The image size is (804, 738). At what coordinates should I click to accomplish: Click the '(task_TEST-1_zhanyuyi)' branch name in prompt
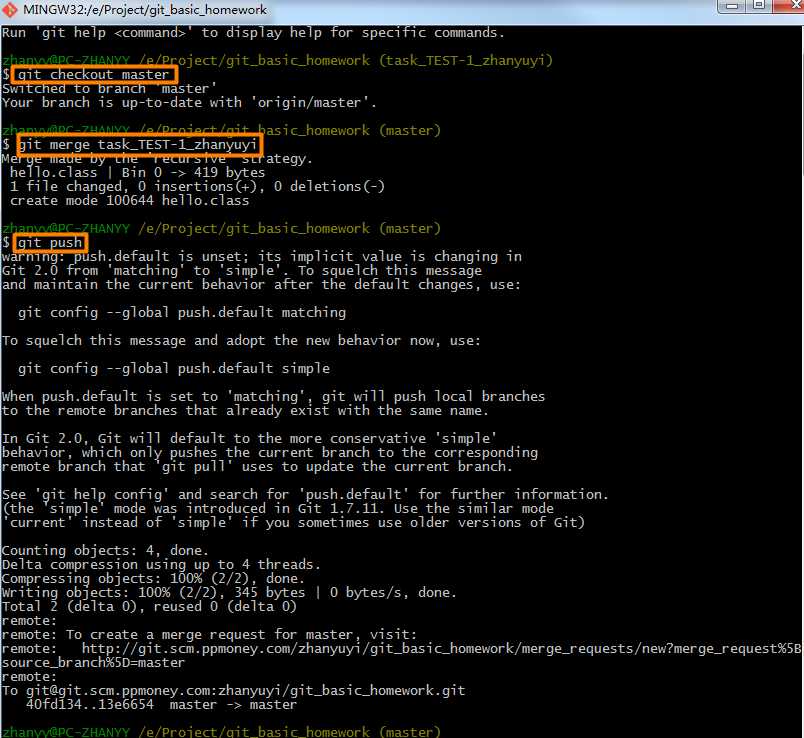466,61
